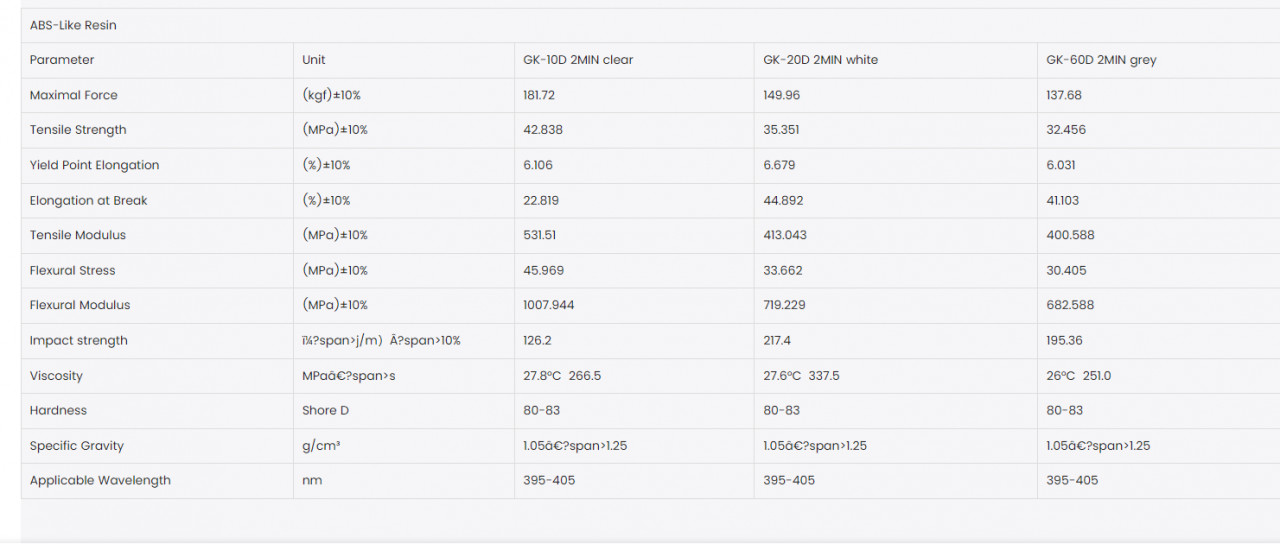The height and width of the screenshot is (544, 1280).
Task: Click the Parameter header cell
Action: 62,60
